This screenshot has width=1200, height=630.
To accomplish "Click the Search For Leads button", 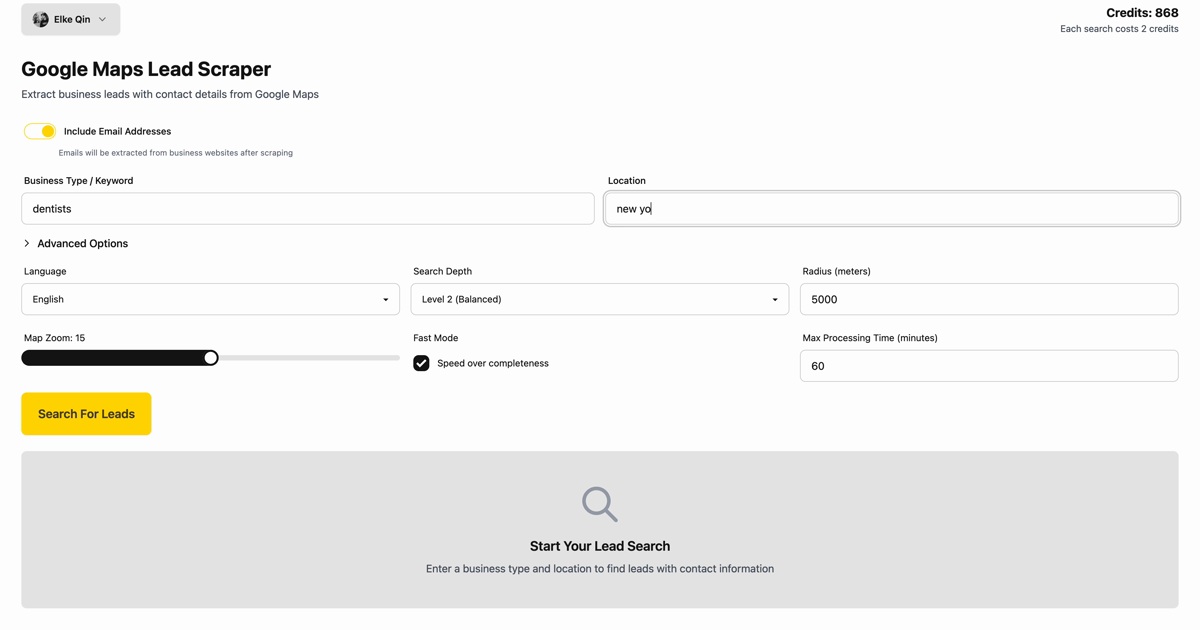I will tap(86, 414).
